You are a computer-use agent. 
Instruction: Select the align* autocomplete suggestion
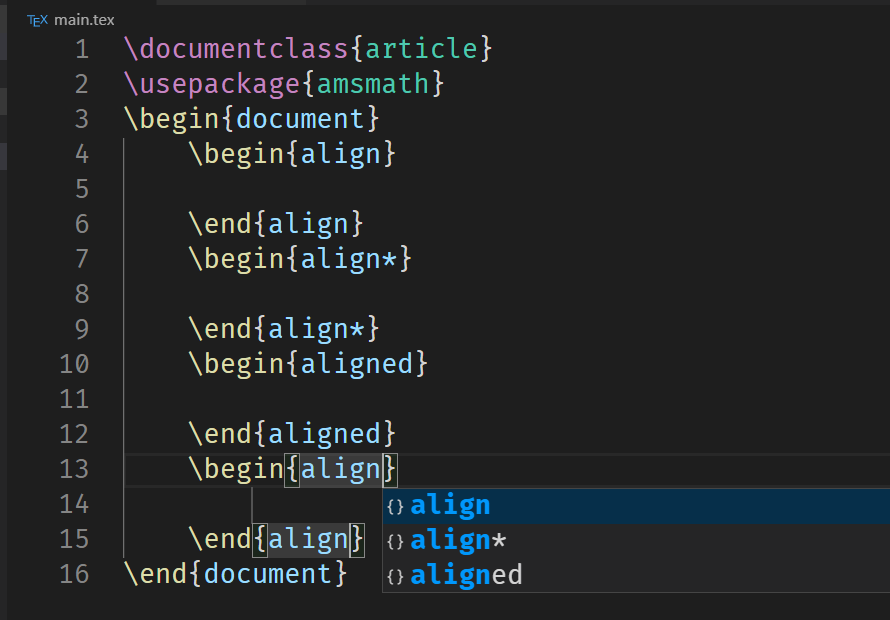pyautogui.click(x=636, y=541)
